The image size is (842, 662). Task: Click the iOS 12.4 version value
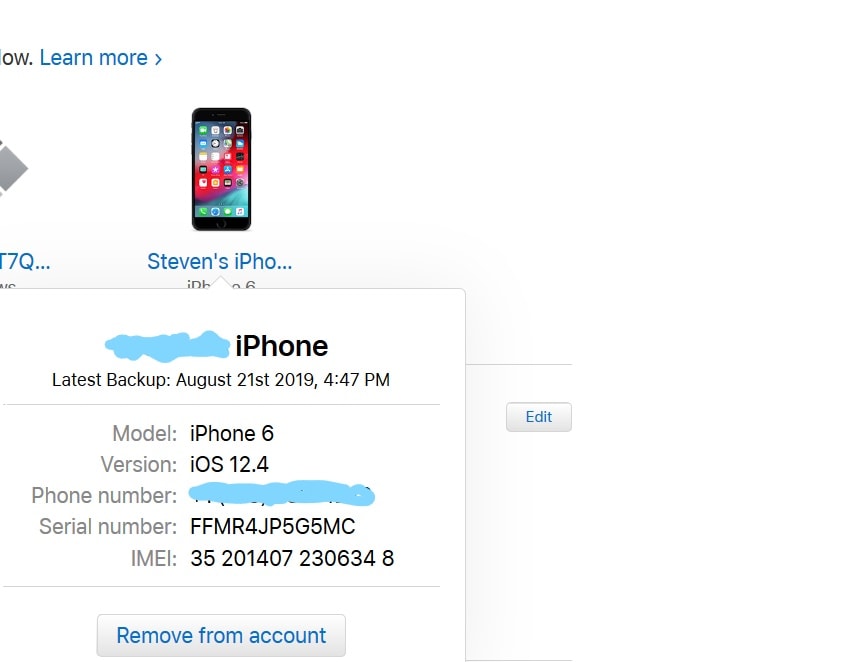tap(229, 464)
